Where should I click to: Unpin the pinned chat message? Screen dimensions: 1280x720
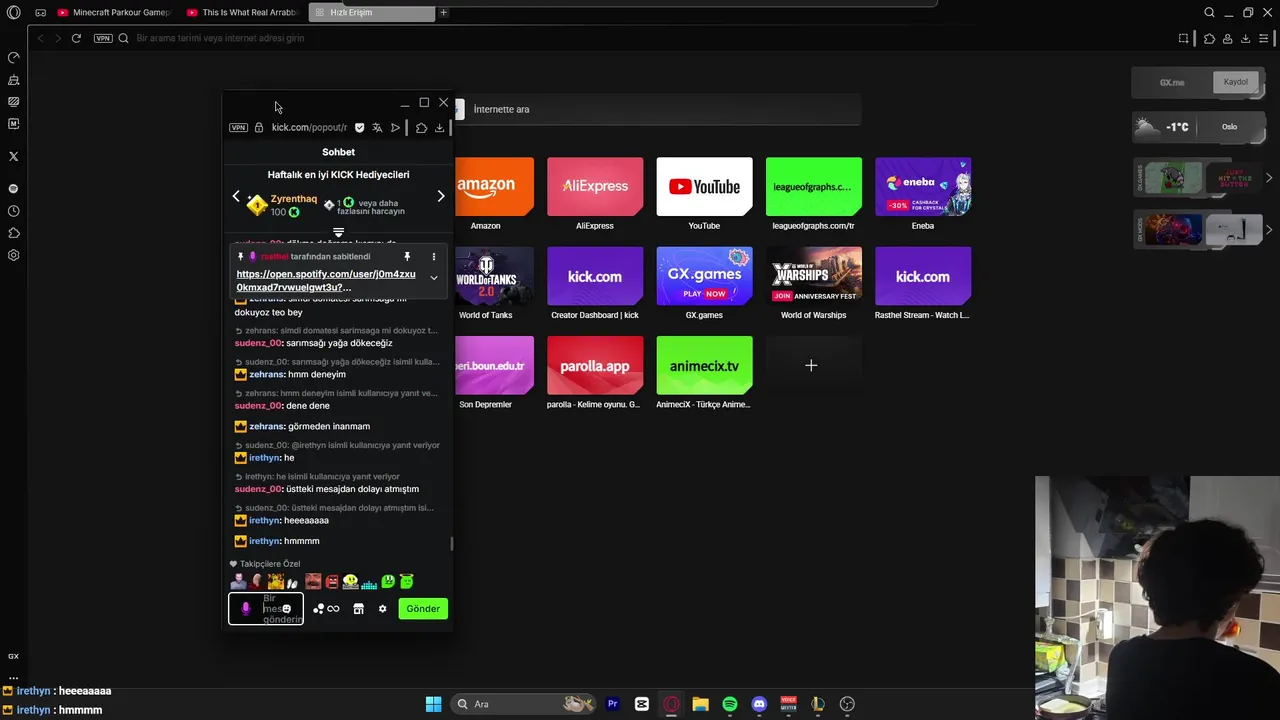[x=407, y=257]
